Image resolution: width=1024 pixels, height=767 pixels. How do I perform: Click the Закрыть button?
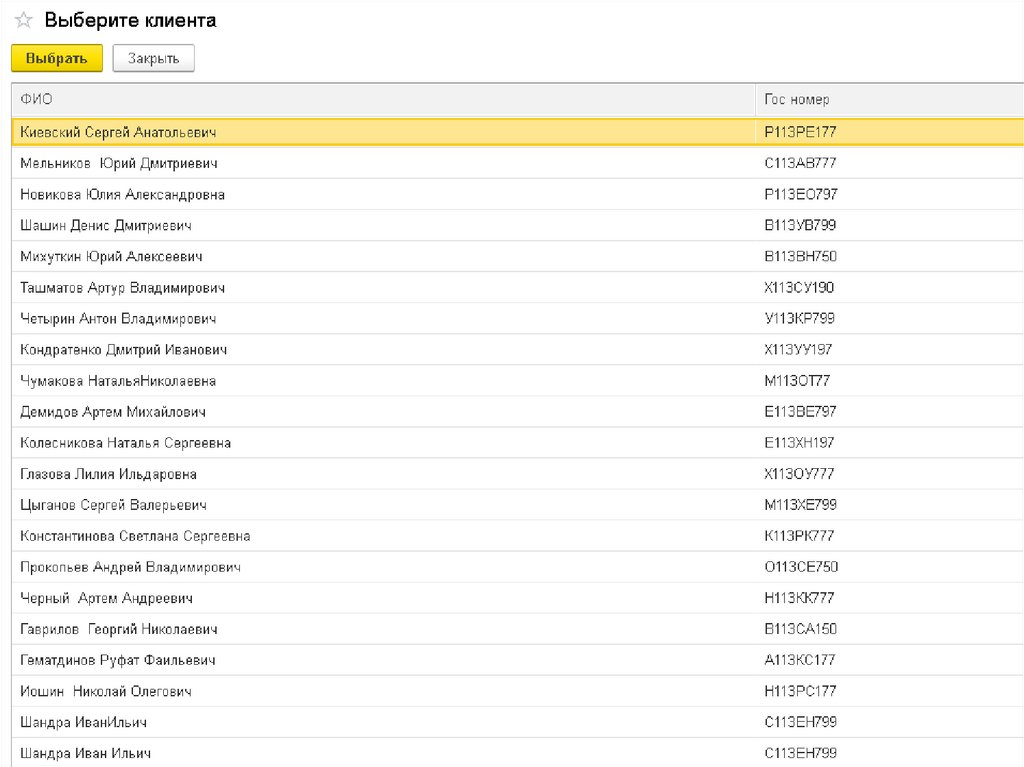153,59
